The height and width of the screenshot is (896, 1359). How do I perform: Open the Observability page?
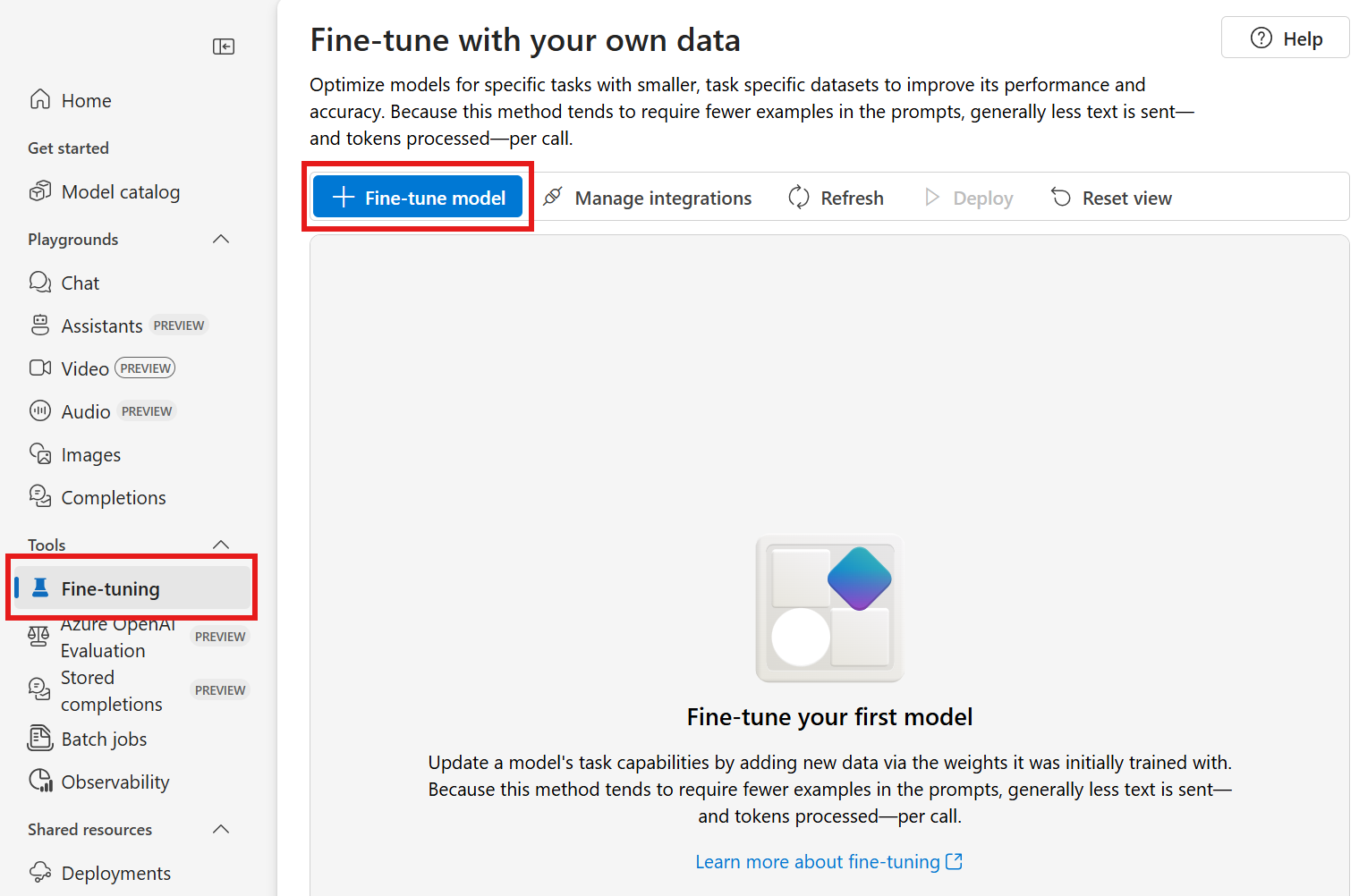click(x=115, y=782)
